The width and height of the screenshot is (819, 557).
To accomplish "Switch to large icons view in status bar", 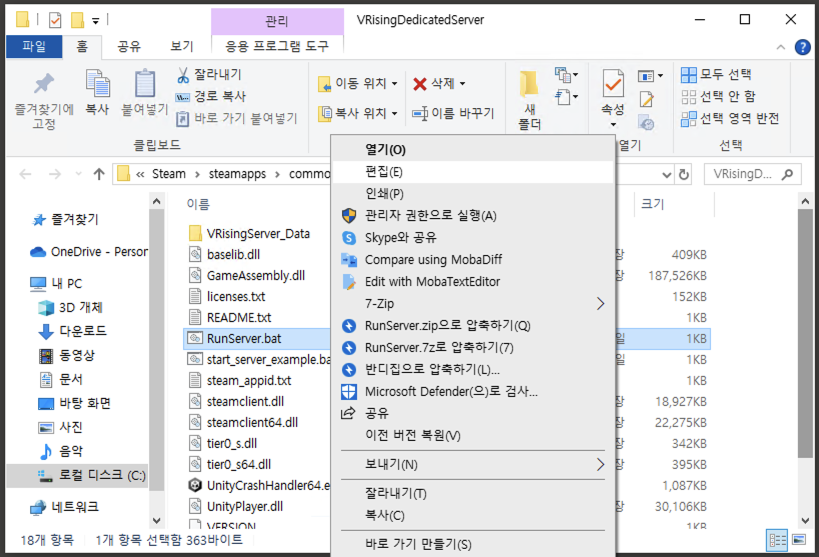I will [x=799, y=540].
